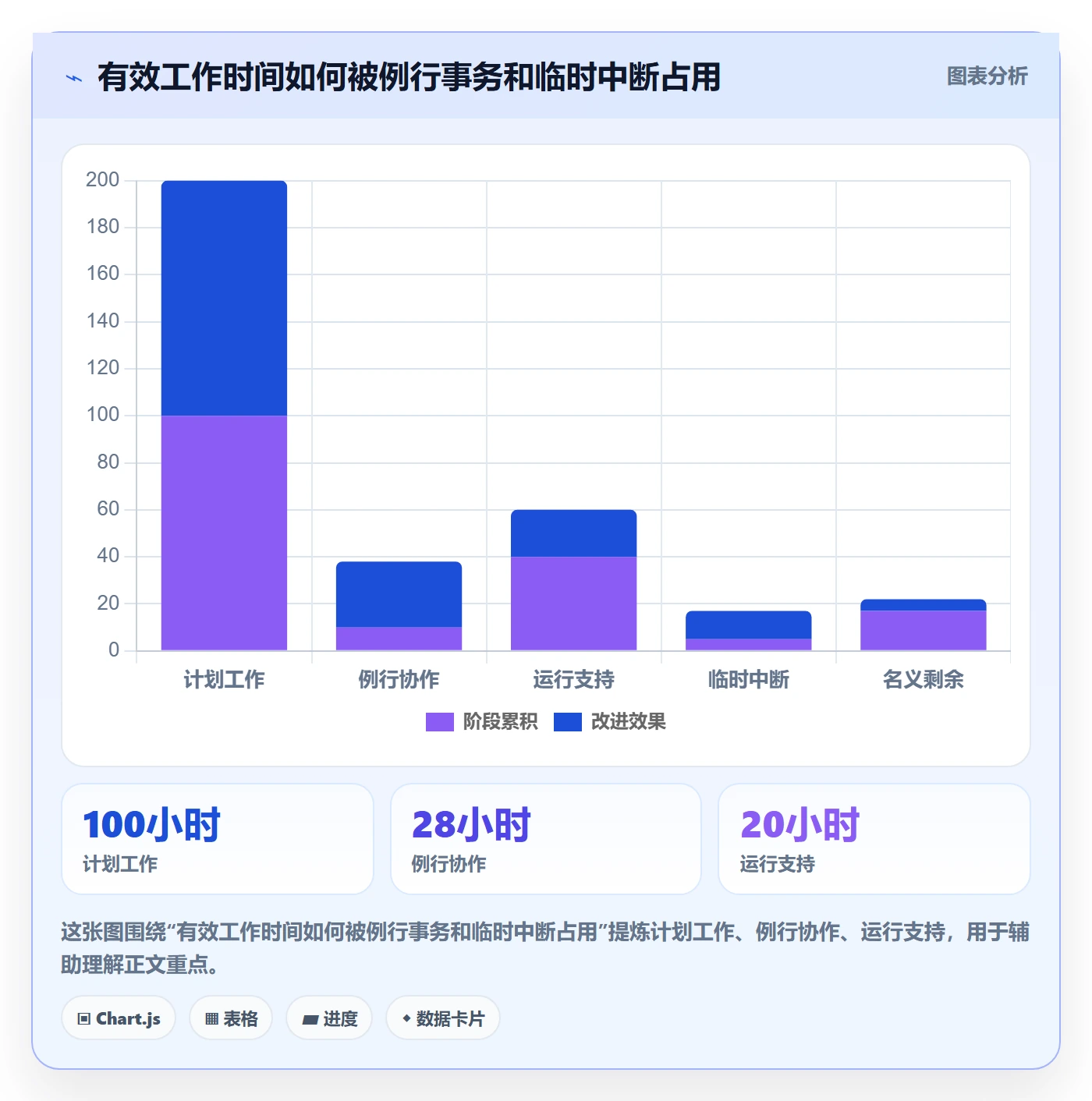The height and width of the screenshot is (1101, 1092).
Task: Open the 28小时 例行协作 stat card
Action: (546, 839)
